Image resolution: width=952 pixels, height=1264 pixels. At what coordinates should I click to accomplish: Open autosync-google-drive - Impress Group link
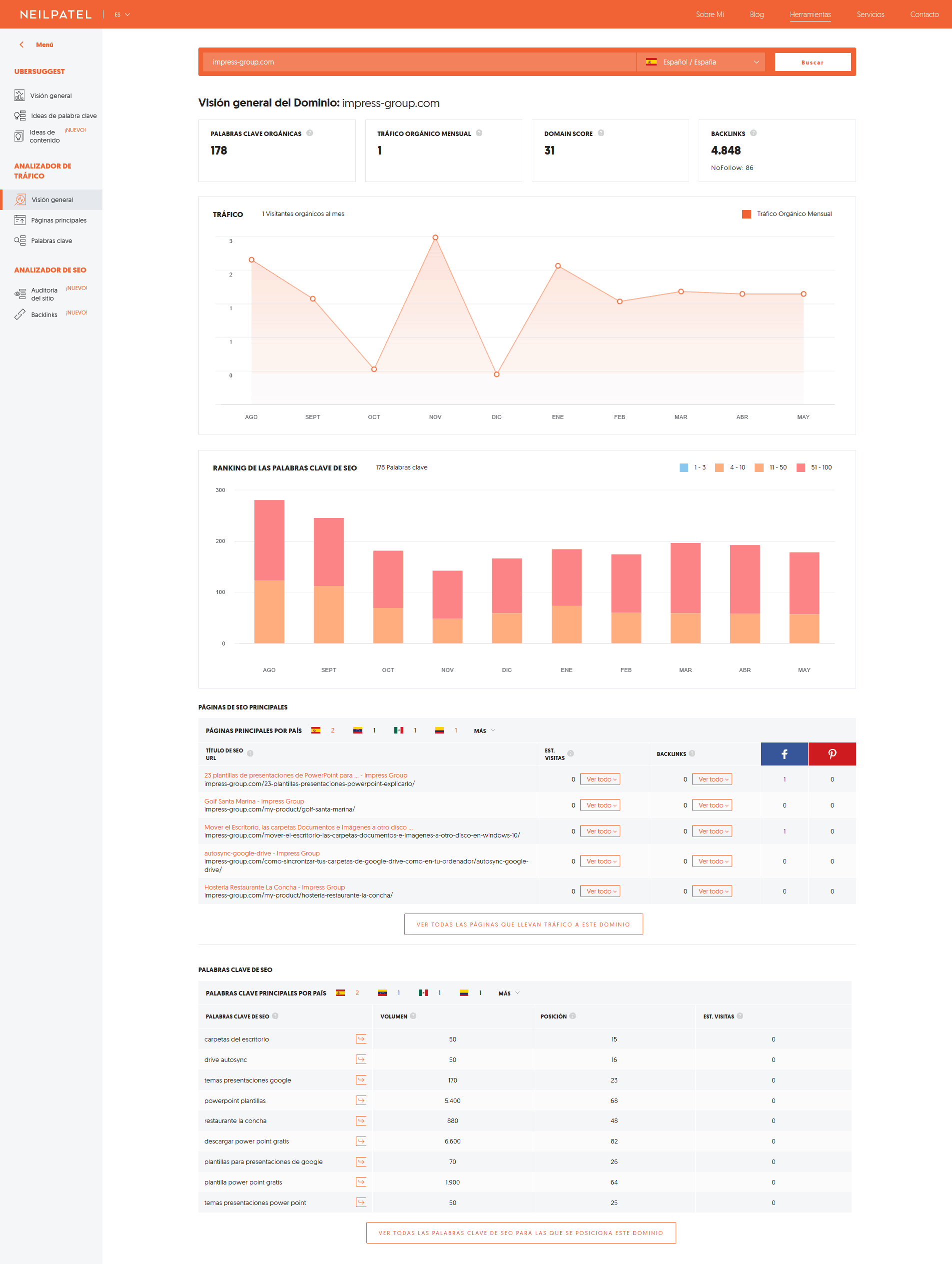262,852
